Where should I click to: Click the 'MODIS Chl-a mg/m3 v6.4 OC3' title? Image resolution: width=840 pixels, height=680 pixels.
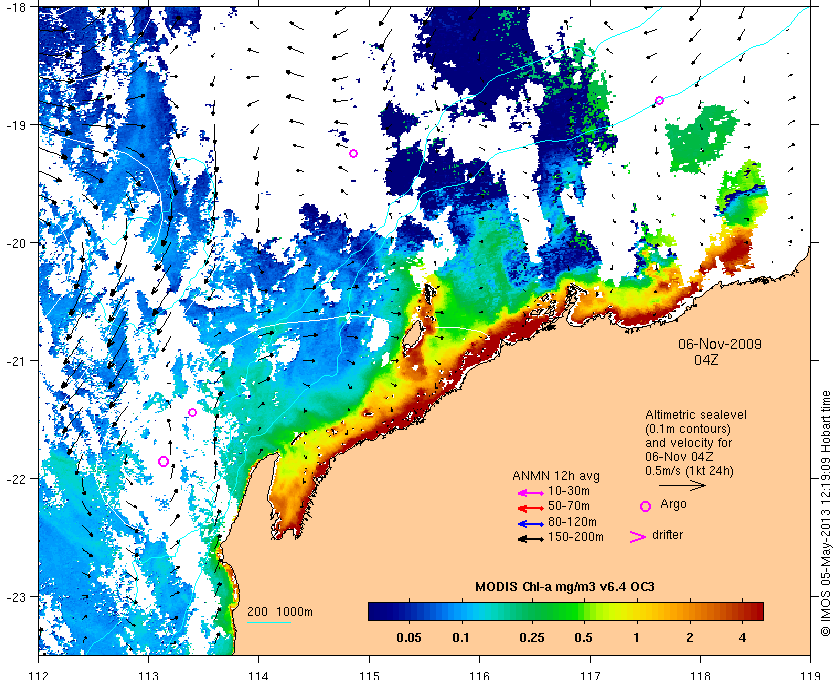point(565,587)
